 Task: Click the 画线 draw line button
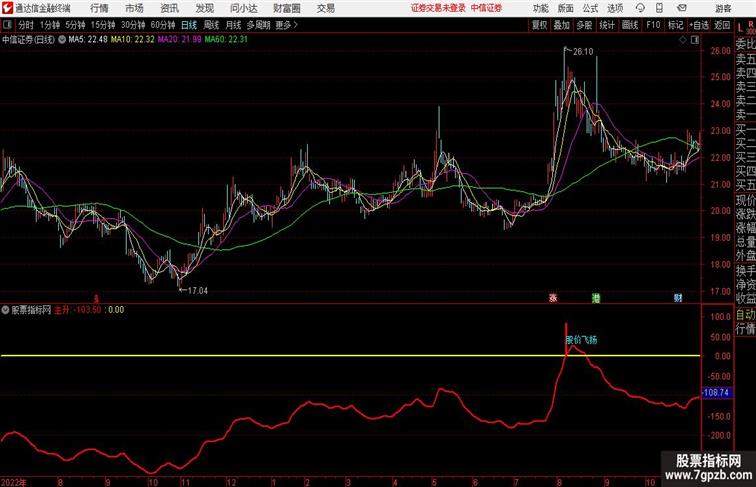pos(630,25)
